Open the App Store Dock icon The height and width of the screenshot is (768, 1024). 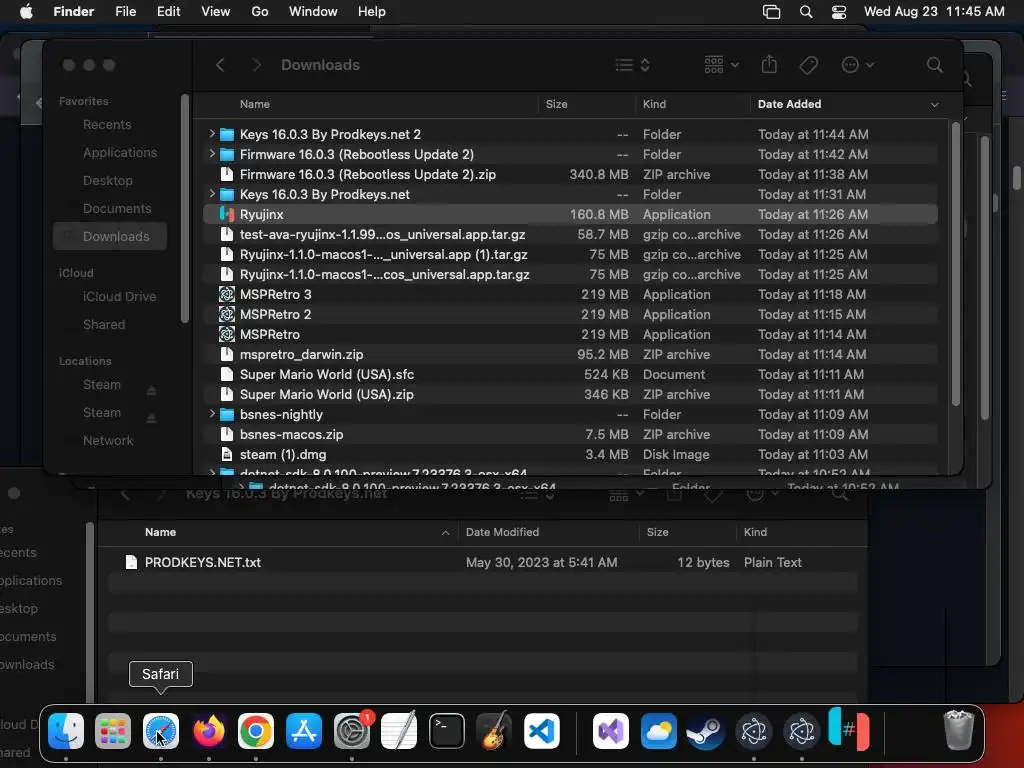pyautogui.click(x=304, y=731)
